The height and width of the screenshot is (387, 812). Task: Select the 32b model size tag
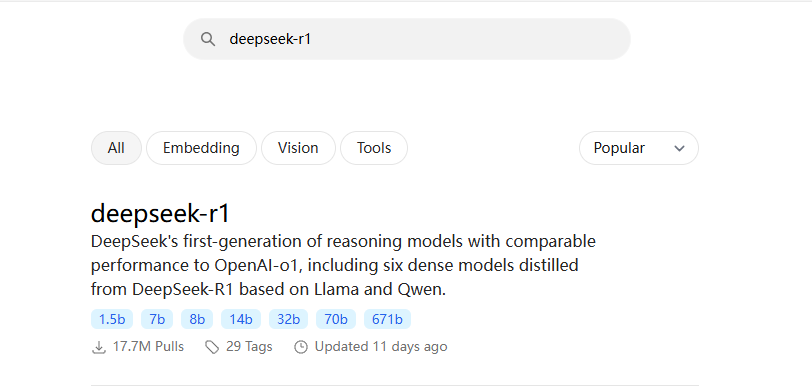(x=288, y=319)
